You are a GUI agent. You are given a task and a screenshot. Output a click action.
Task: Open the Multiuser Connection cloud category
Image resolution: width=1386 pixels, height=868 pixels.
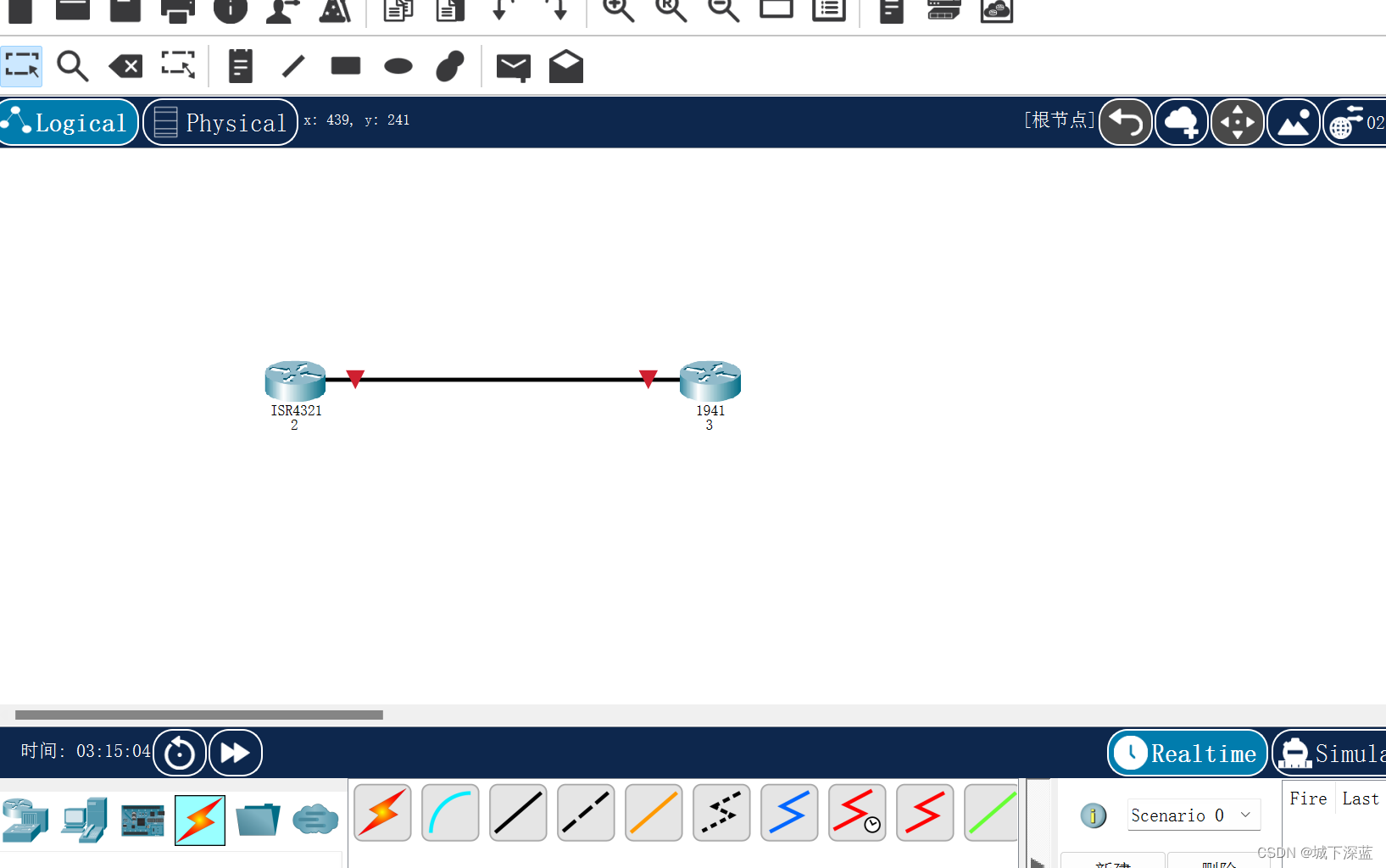(315, 820)
